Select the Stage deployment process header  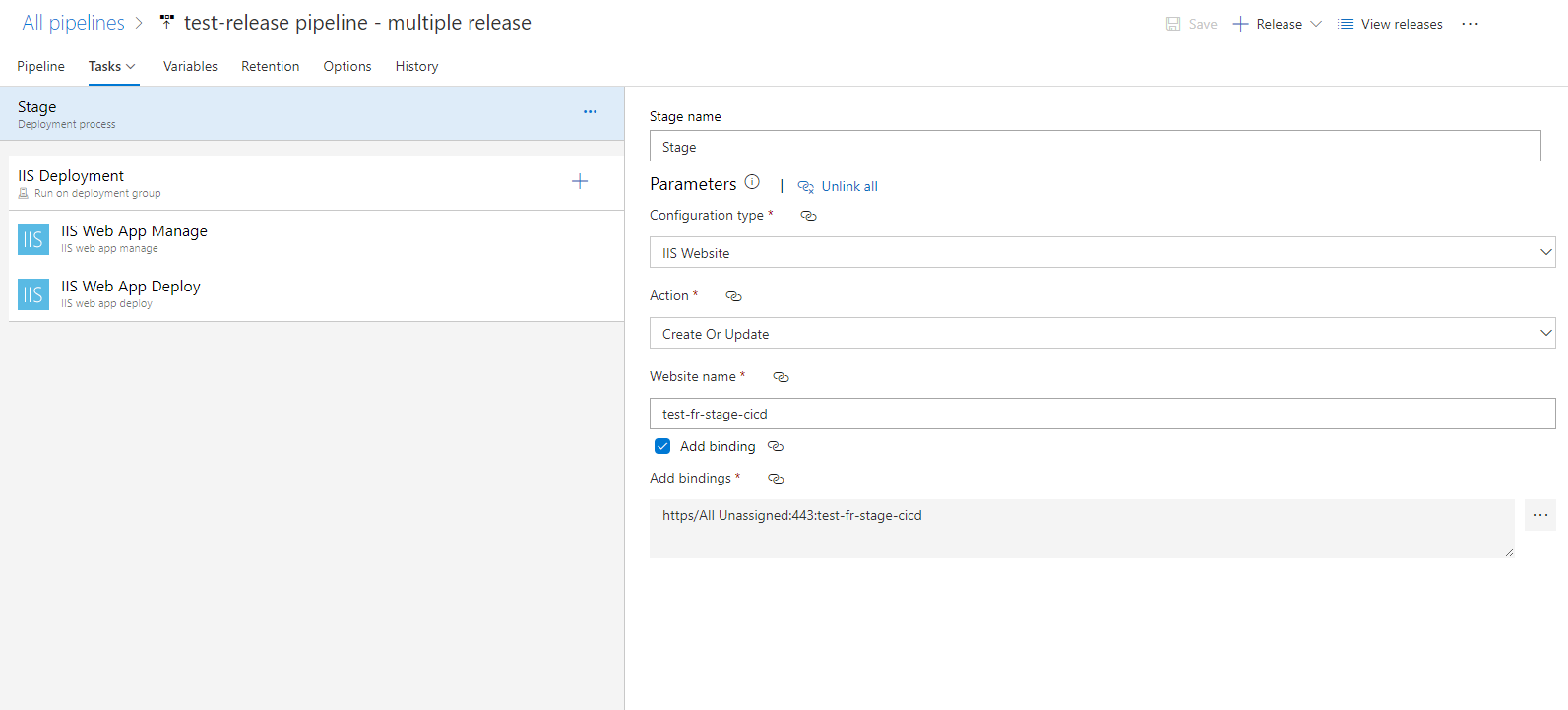312,113
